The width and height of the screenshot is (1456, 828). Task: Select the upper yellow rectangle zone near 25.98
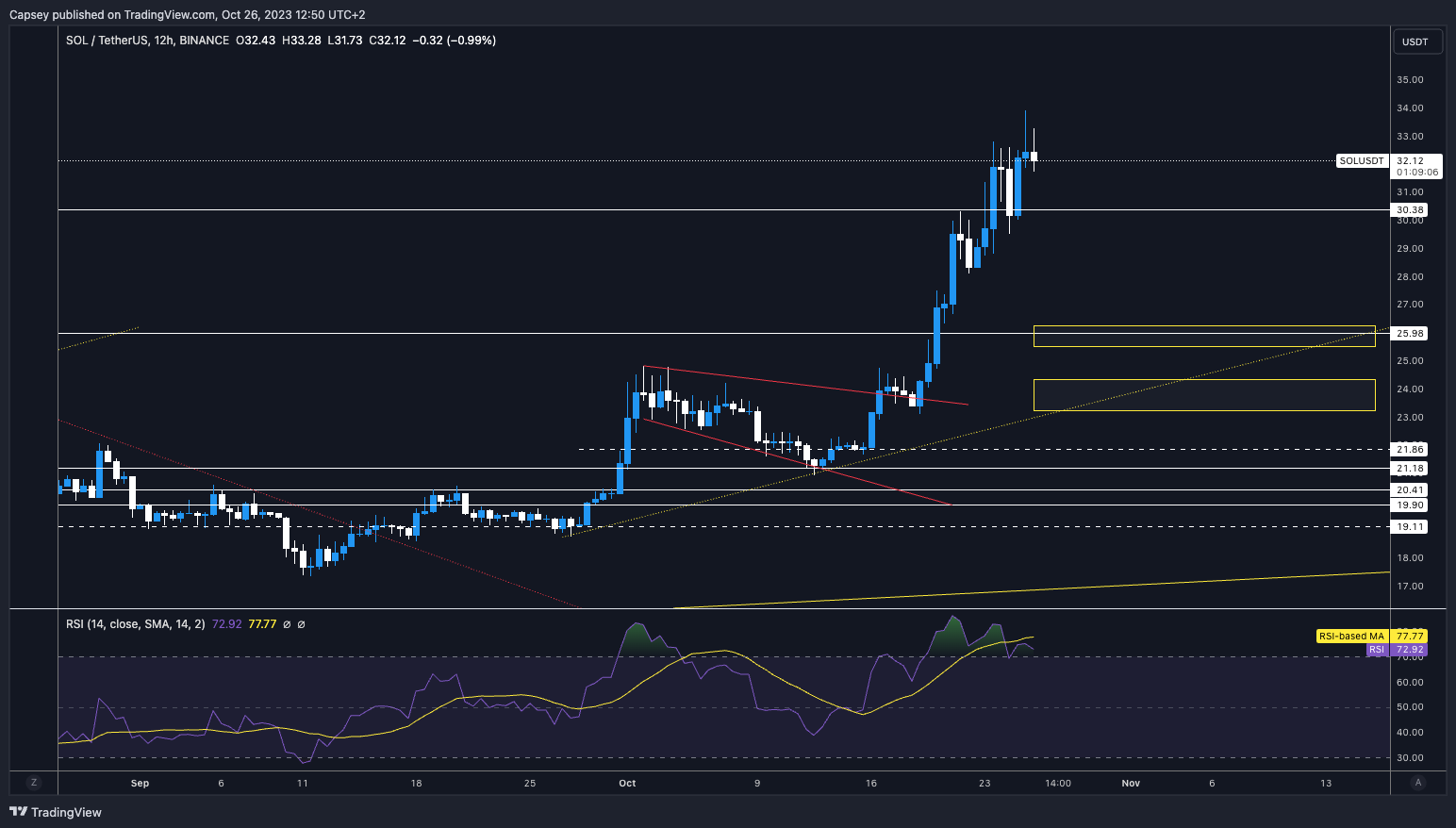(1204, 336)
